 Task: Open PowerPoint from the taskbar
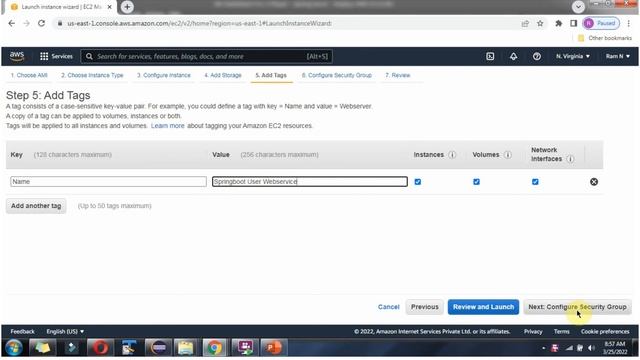click(273, 348)
